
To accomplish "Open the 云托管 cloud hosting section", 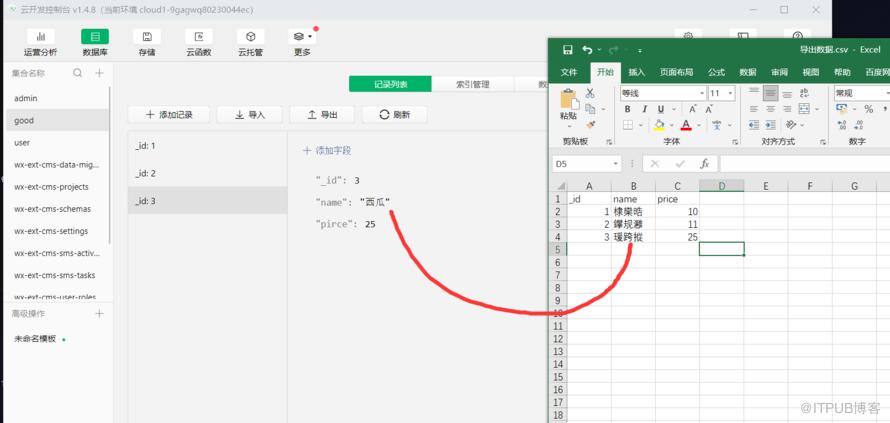I will coord(250,43).
